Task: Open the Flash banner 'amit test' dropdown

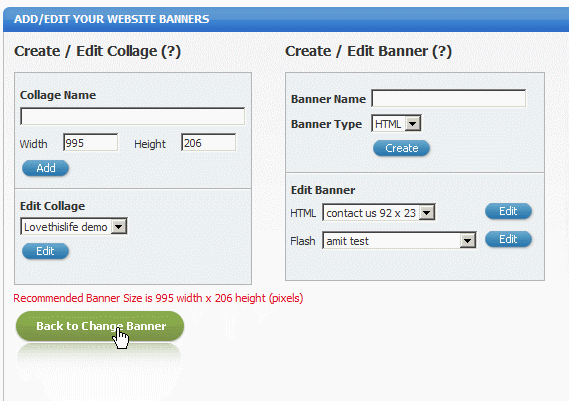Action: click(x=399, y=241)
